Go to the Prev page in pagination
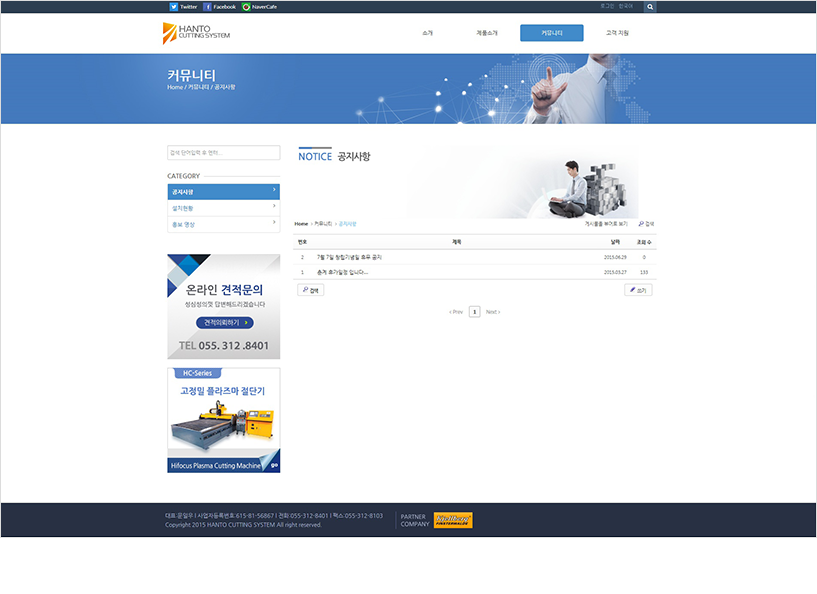This screenshot has height=594, width=817. (x=456, y=312)
